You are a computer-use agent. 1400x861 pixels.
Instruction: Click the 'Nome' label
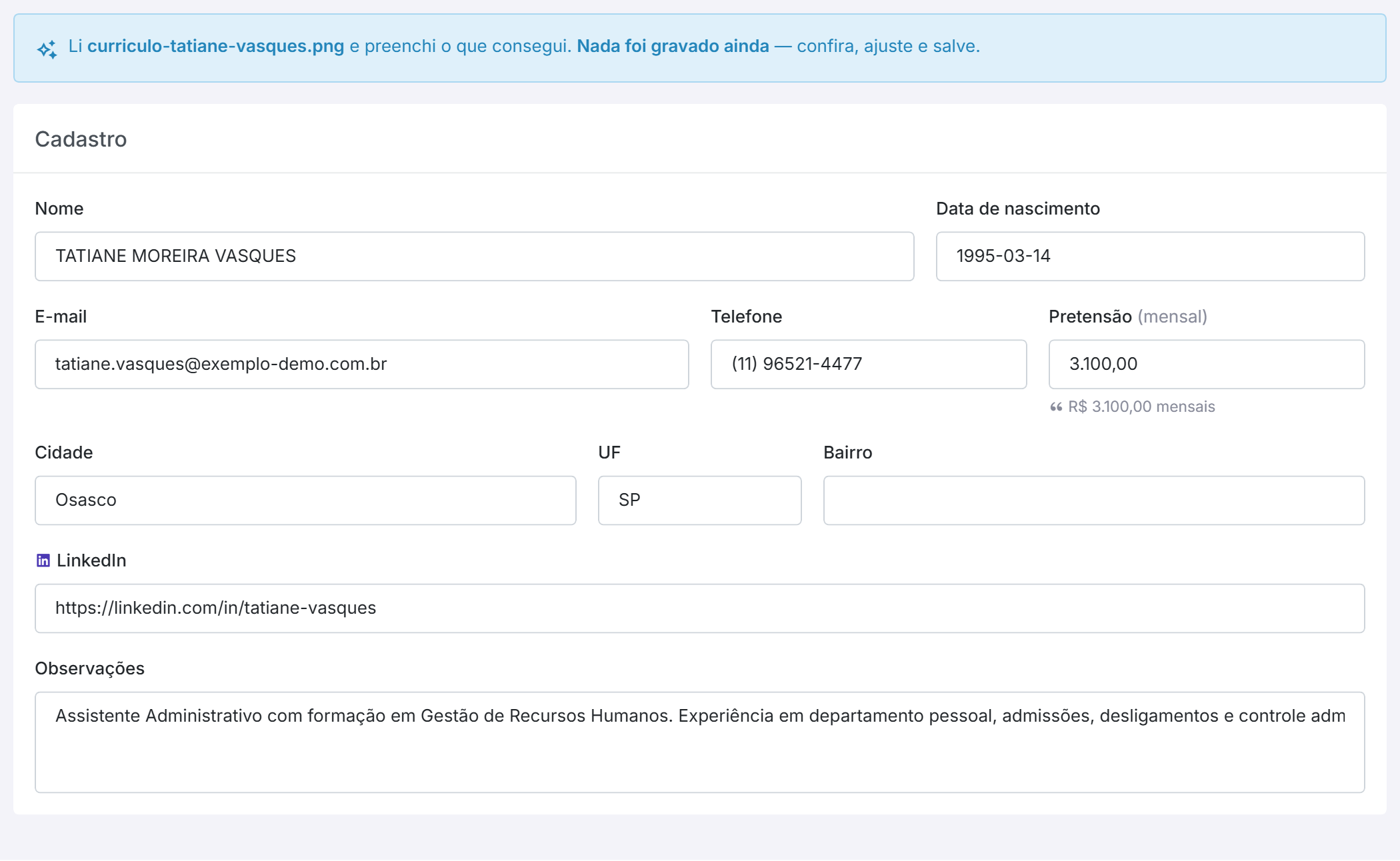pyautogui.click(x=59, y=209)
